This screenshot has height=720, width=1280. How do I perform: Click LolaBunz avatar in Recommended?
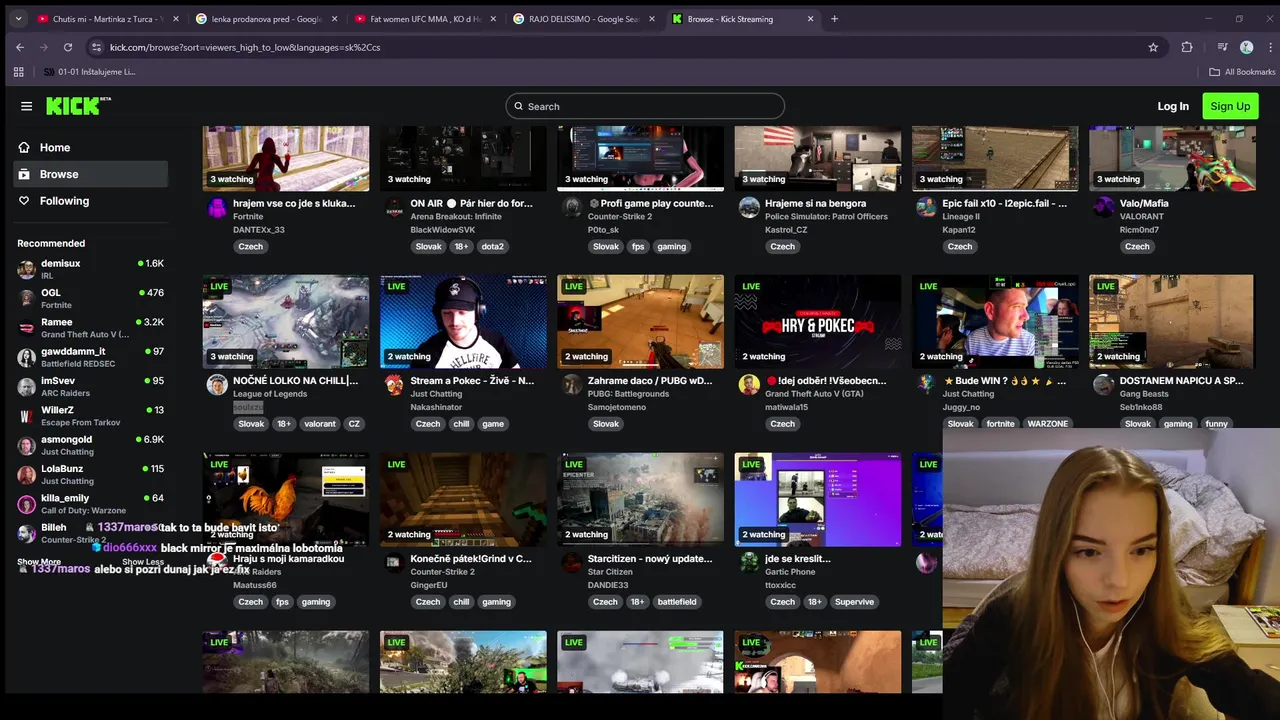tap(27, 474)
